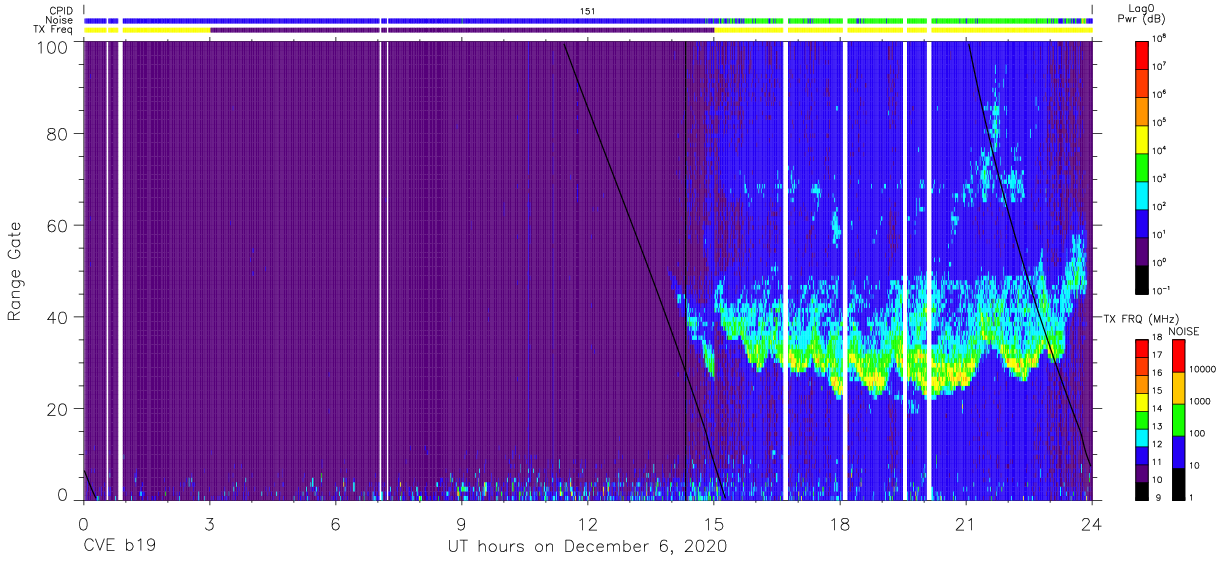The height and width of the screenshot is (567, 1228).
Task: Click the 3 tick on UT hours axis
Action: coord(210,523)
